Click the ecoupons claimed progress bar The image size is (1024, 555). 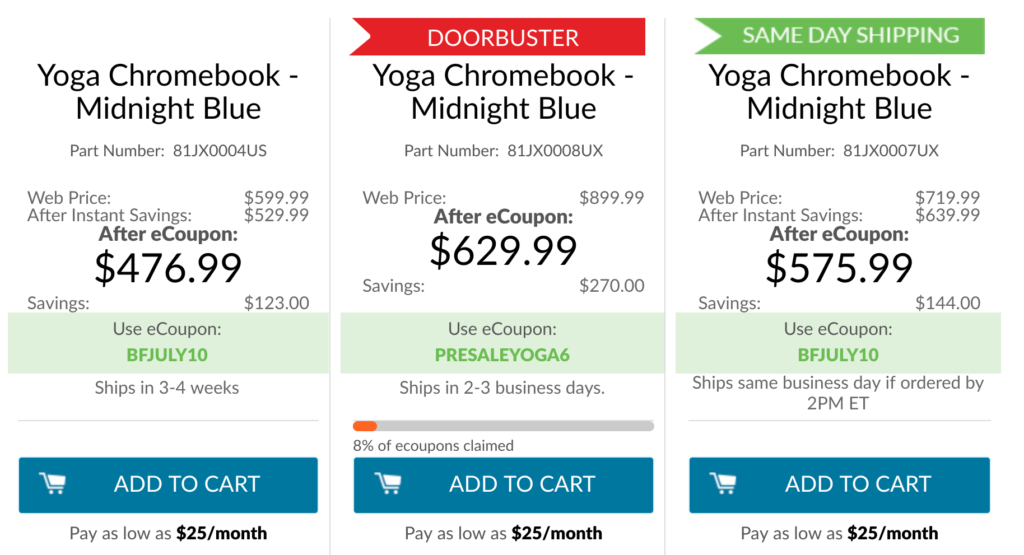coord(504,426)
